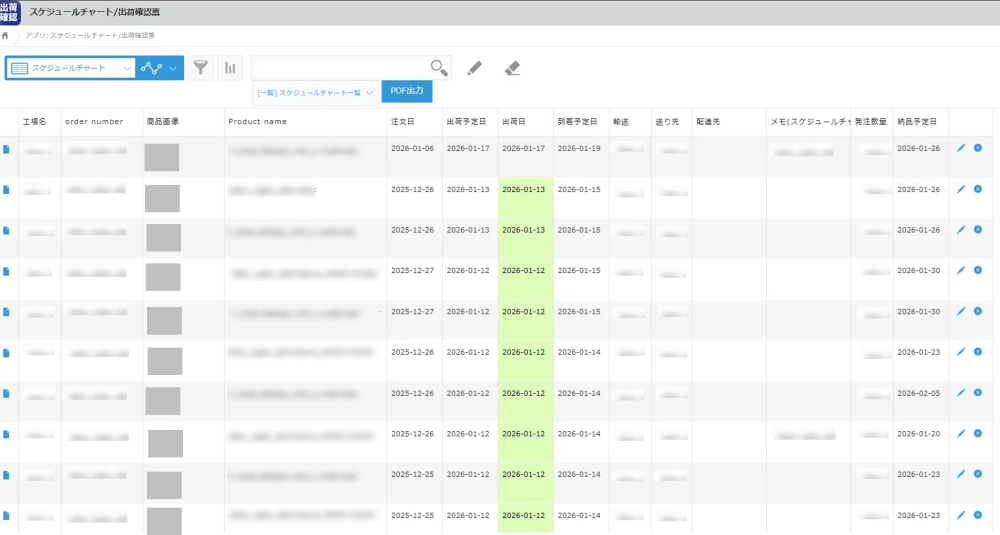Focus the record search input field
Image resolution: width=1000 pixels, height=535 pixels.
click(341, 68)
